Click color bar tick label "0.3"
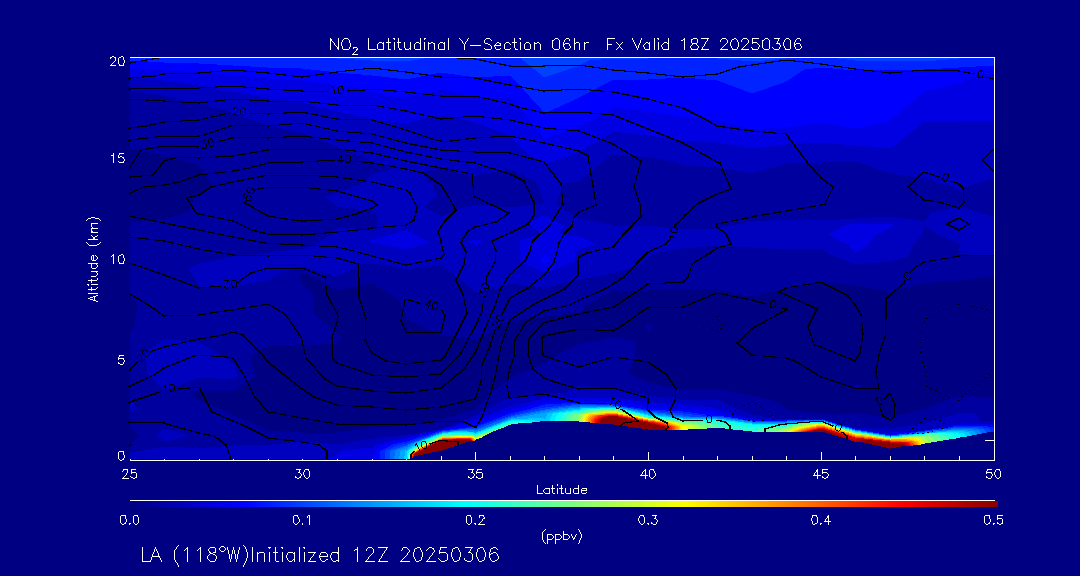This screenshot has height=576, width=1080. point(648,521)
